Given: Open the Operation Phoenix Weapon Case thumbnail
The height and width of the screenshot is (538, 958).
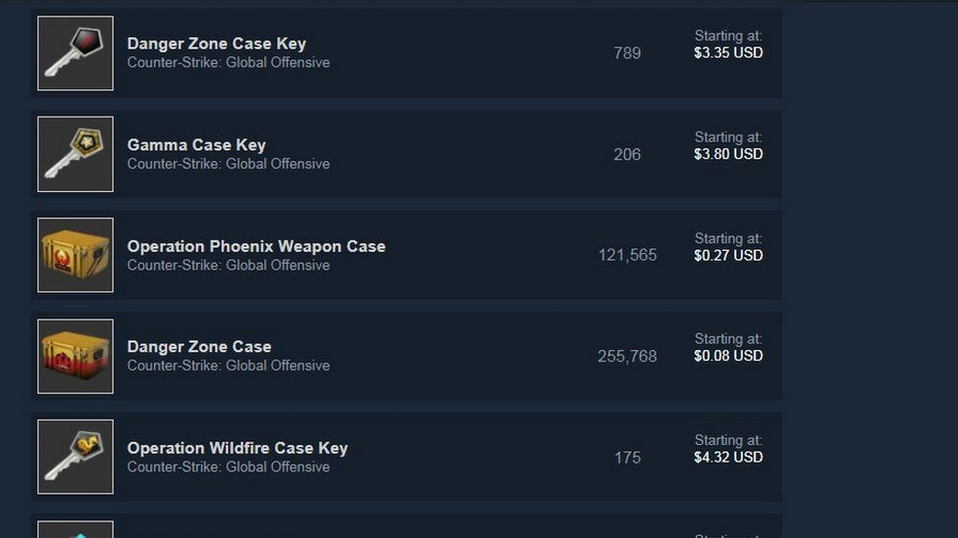Looking at the screenshot, I should 75,255.
